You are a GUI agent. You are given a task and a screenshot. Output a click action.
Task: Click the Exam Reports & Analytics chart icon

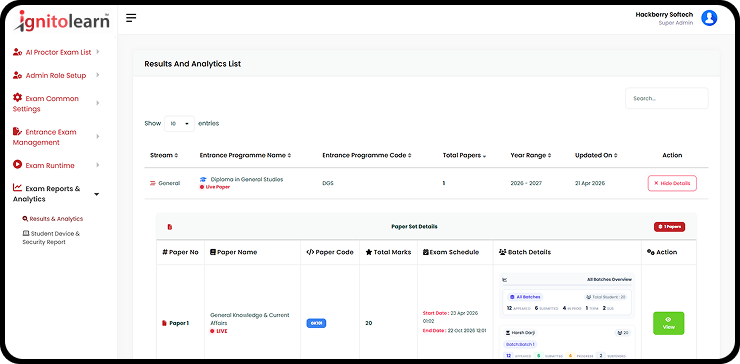point(17,188)
